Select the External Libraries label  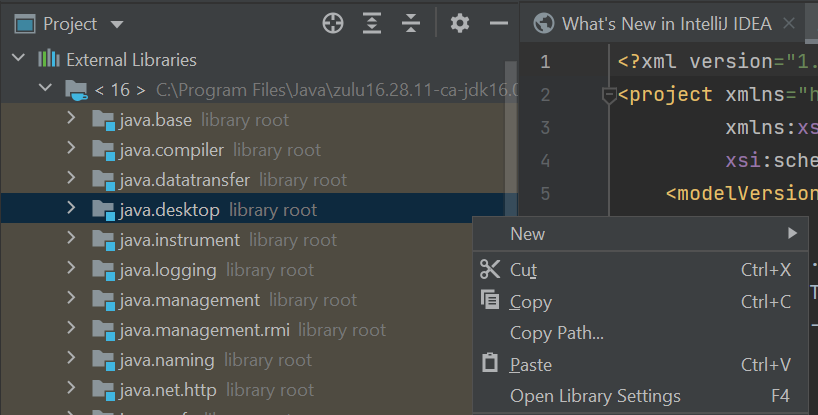tap(131, 60)
